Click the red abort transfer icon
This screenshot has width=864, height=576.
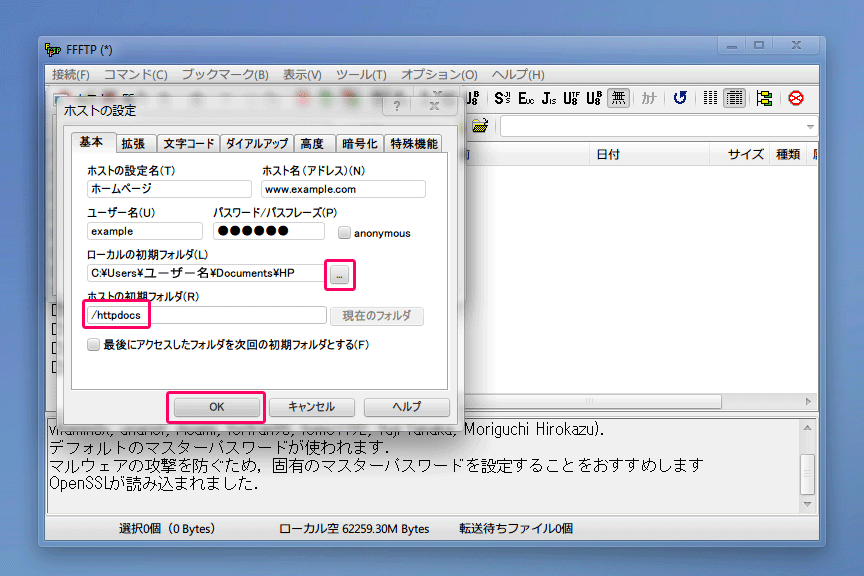(x=796, y=98)
